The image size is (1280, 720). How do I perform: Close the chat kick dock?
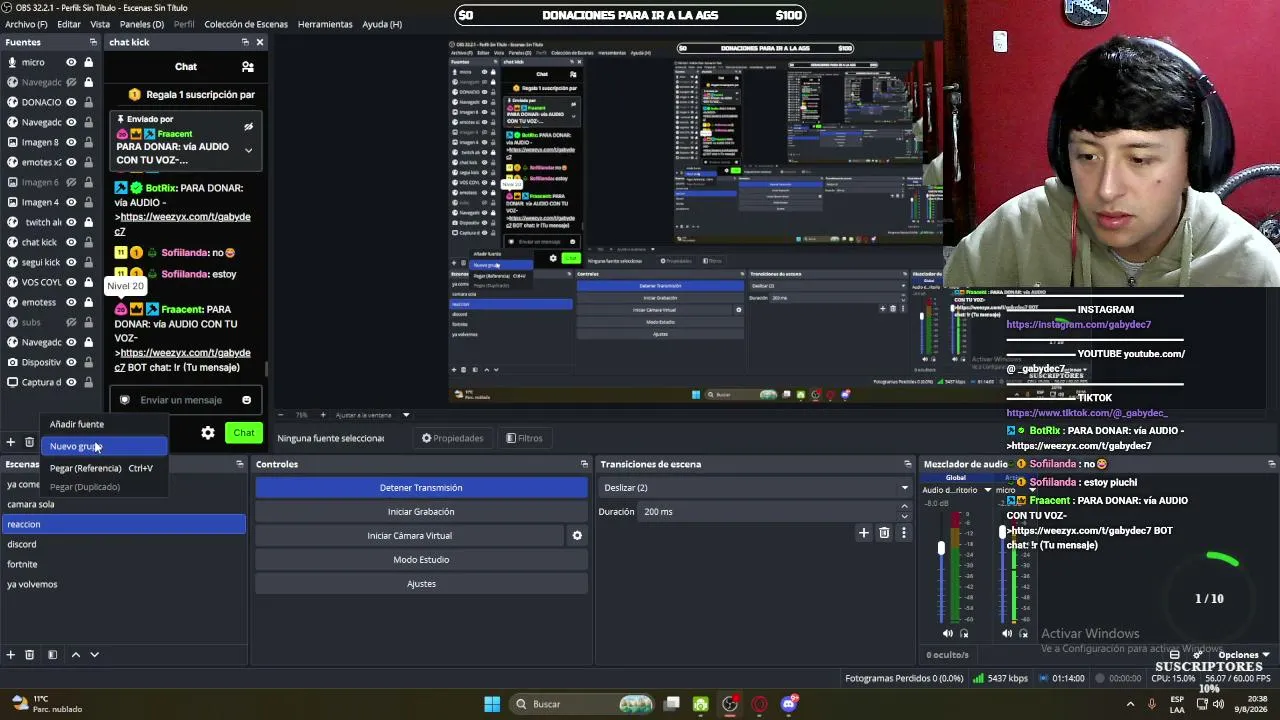(x=260, y=42)
